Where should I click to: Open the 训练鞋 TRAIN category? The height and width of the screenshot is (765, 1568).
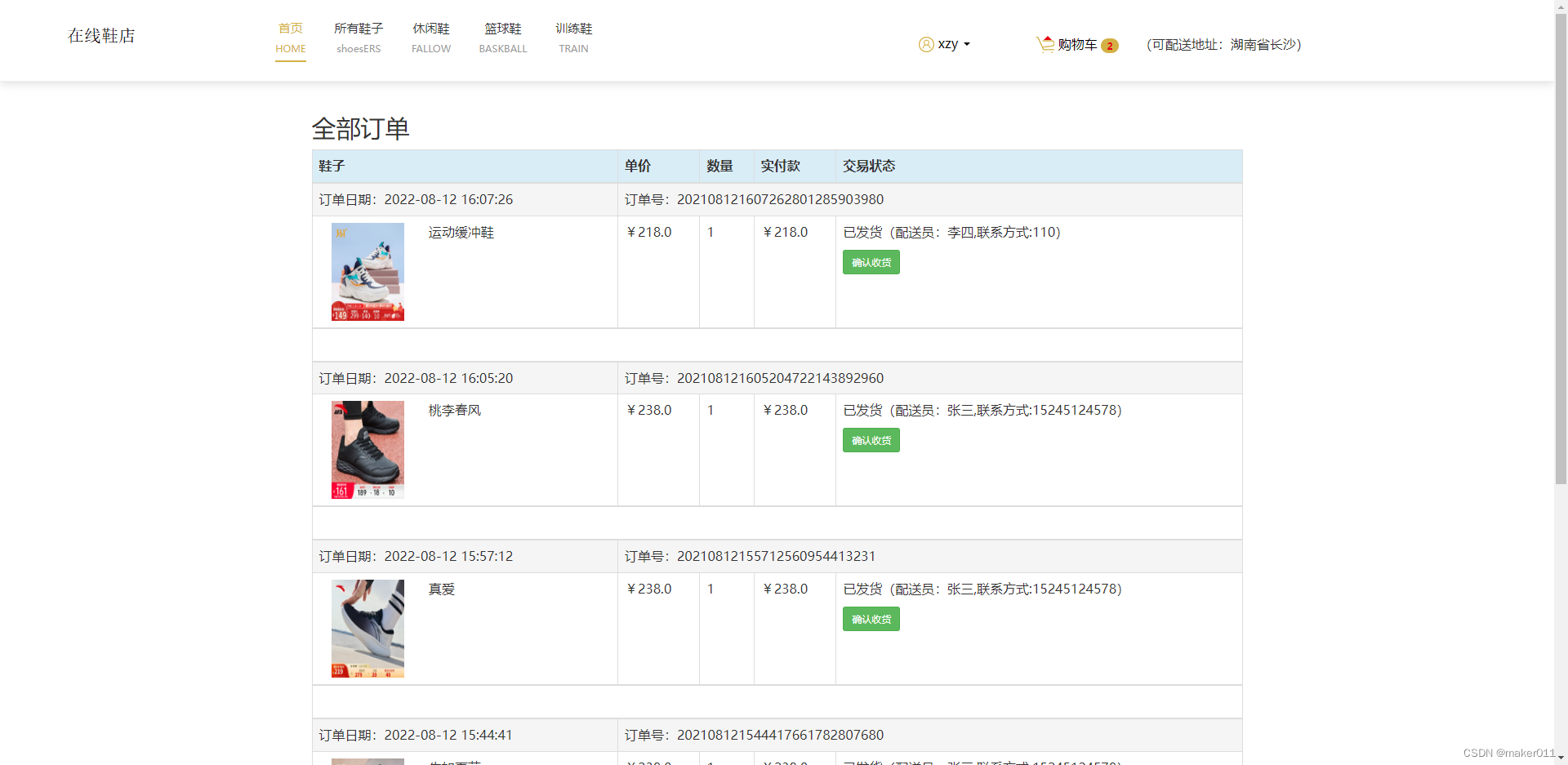click(x=573, y=38)
